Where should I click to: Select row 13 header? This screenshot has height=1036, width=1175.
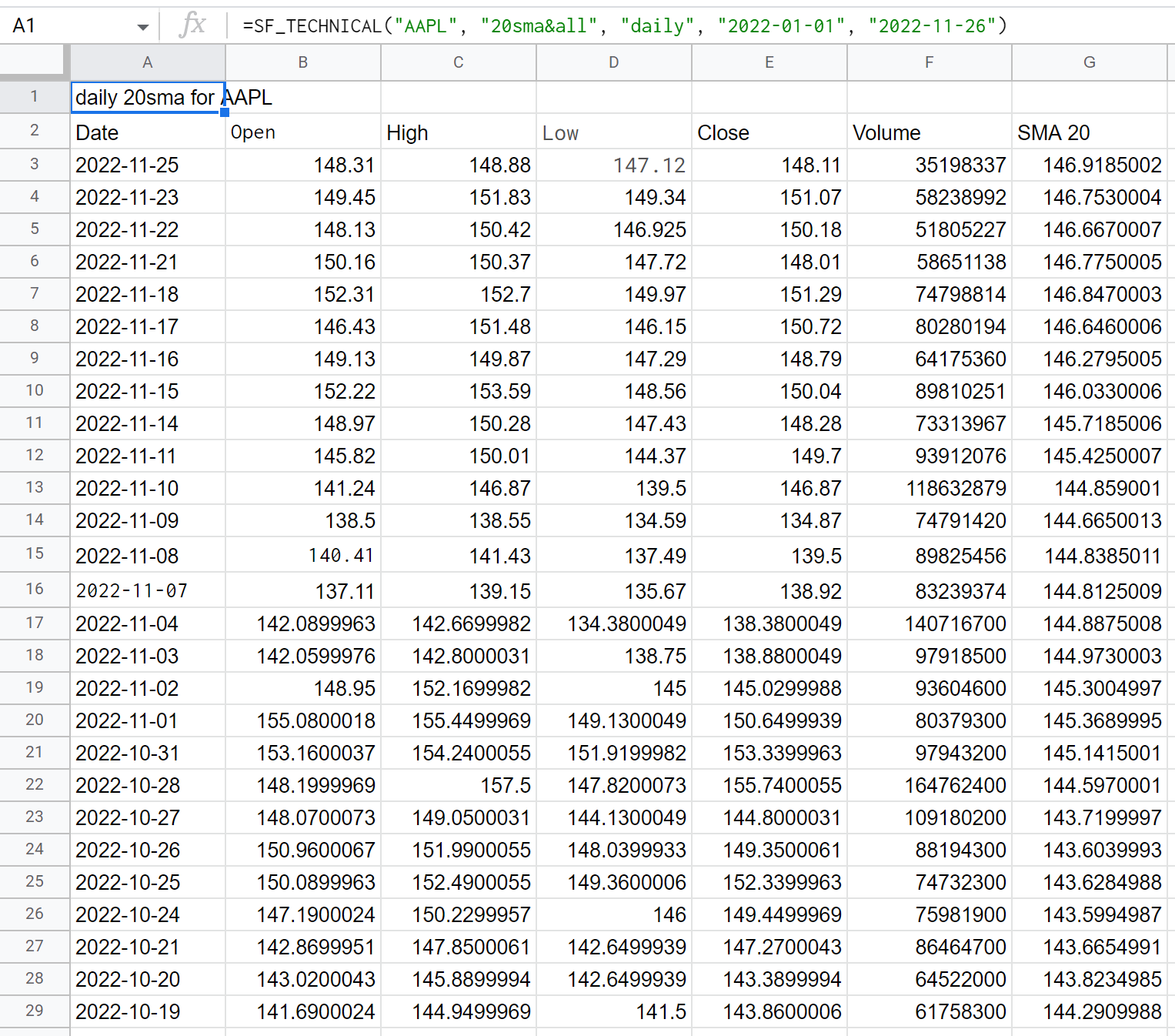(35, 487)
